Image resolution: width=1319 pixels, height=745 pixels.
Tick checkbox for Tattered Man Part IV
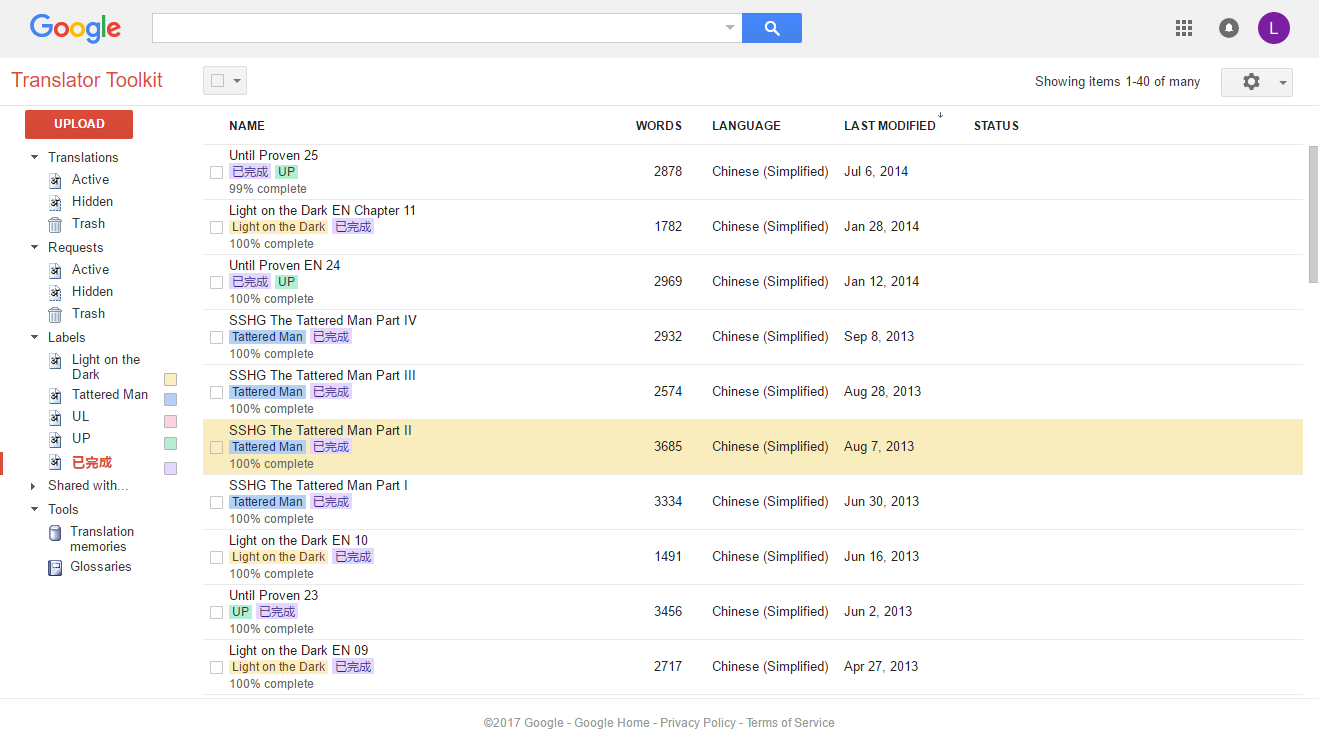pos(216,337)
